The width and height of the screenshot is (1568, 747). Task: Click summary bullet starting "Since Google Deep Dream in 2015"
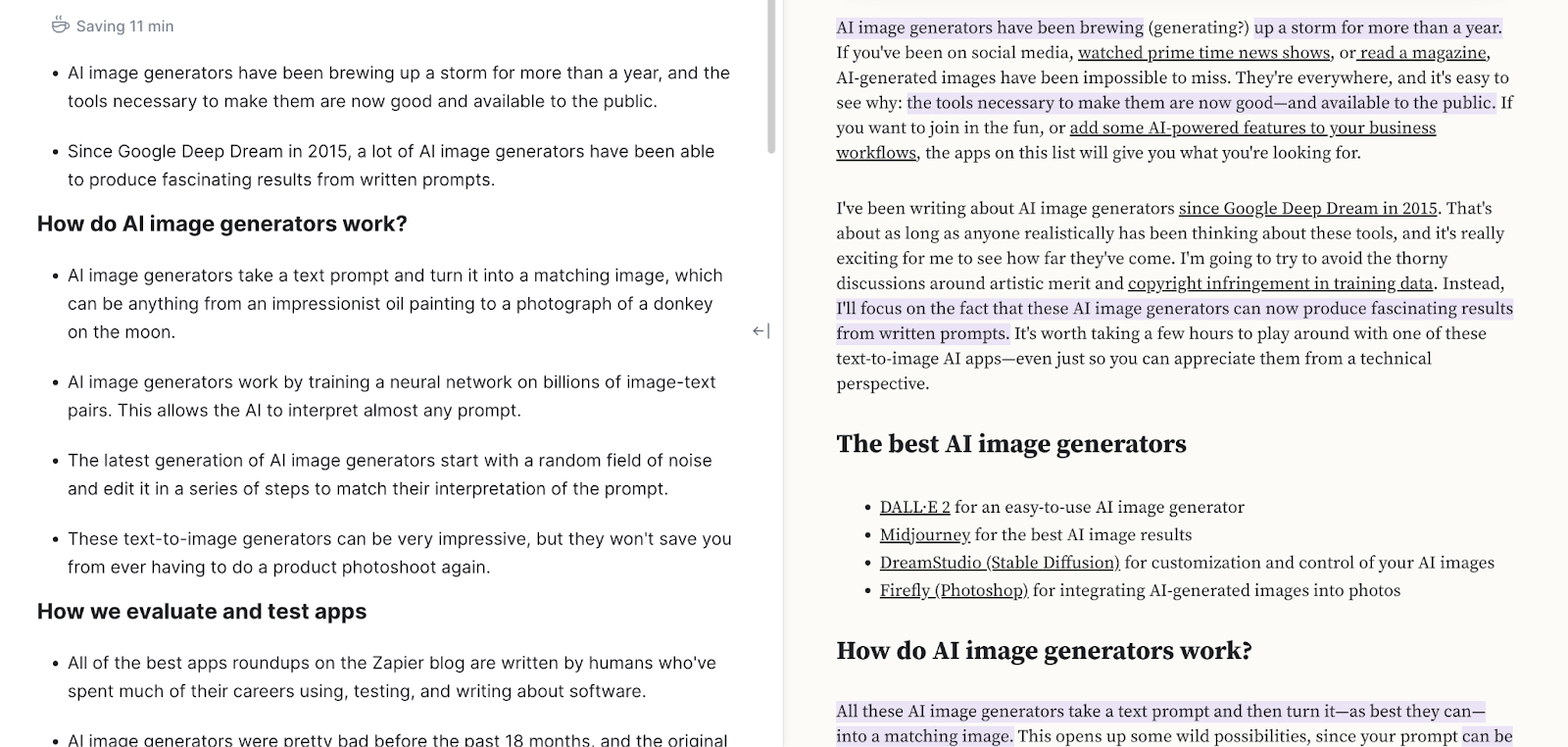391,165
